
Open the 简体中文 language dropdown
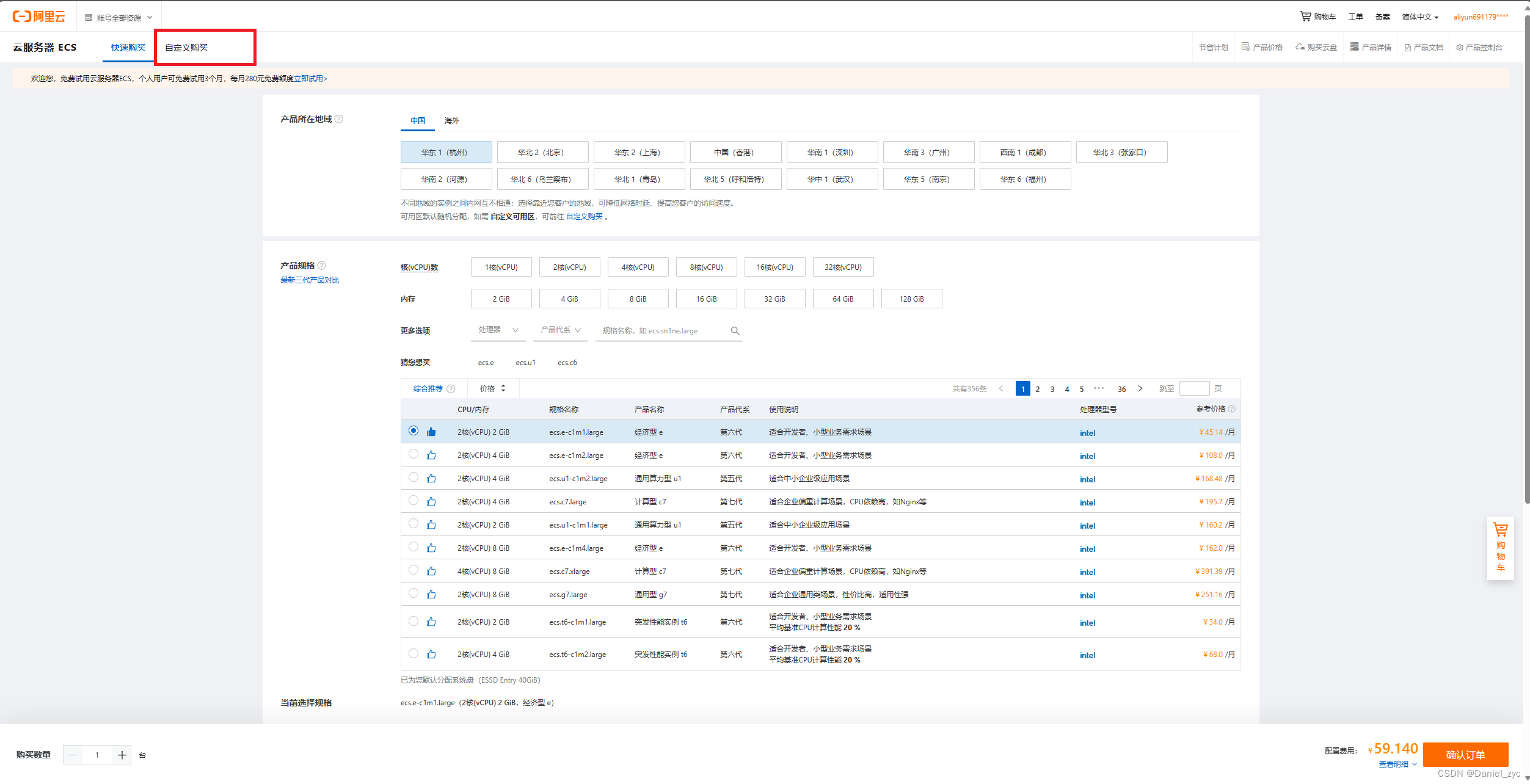(1419, 17)
